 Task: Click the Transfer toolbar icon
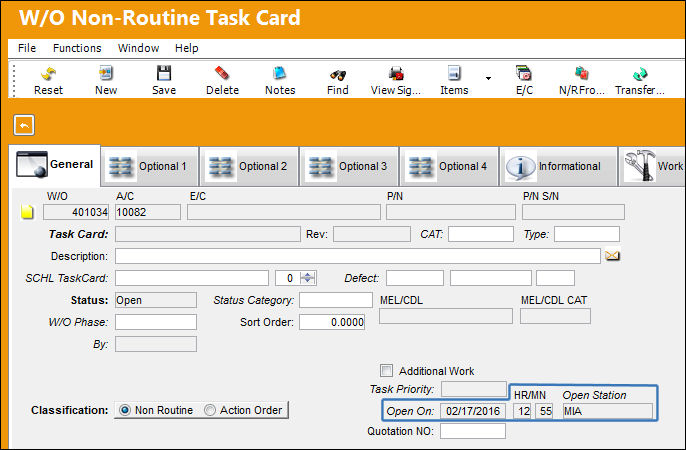coord(640,73)
